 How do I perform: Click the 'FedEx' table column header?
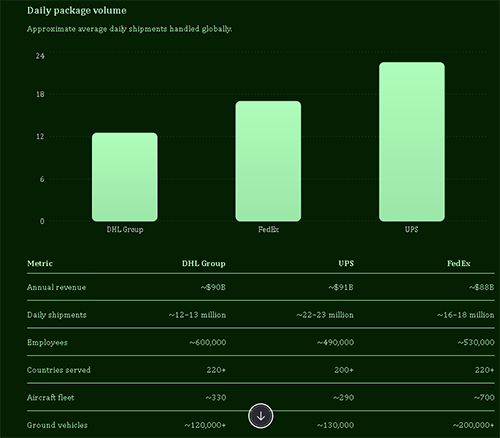(x=459, y=263)
